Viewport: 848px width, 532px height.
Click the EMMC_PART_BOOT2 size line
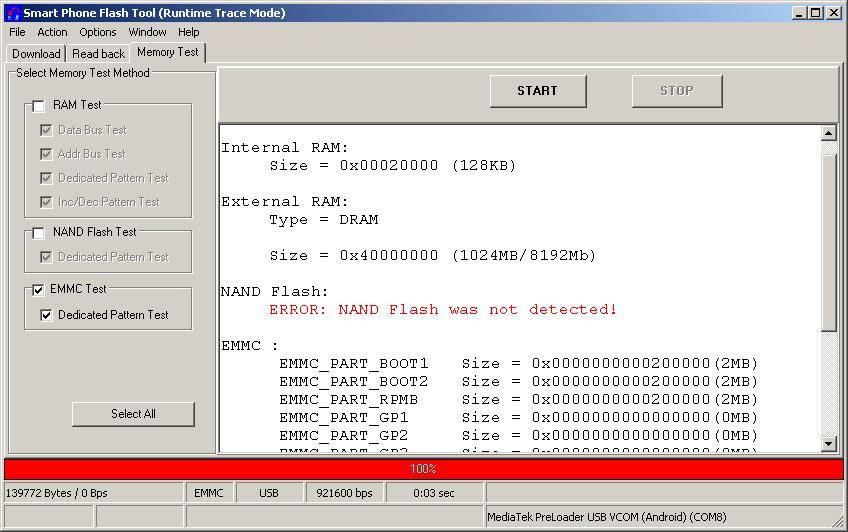(x=518, y=382)
